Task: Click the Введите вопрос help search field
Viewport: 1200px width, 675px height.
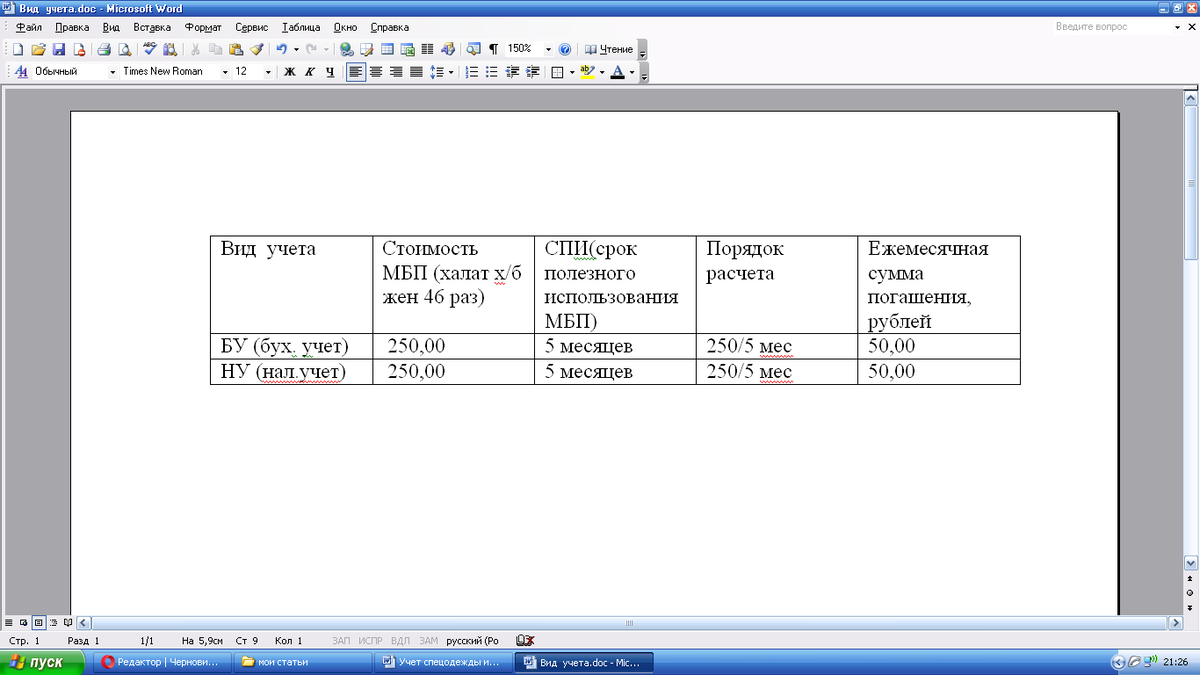Action: click(1112, 27)
